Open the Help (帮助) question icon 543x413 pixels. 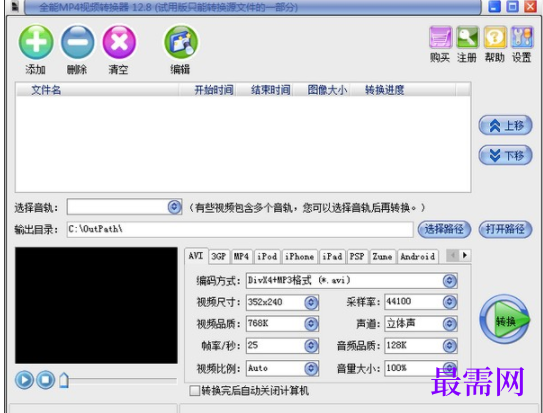click(x=495, y=37)
